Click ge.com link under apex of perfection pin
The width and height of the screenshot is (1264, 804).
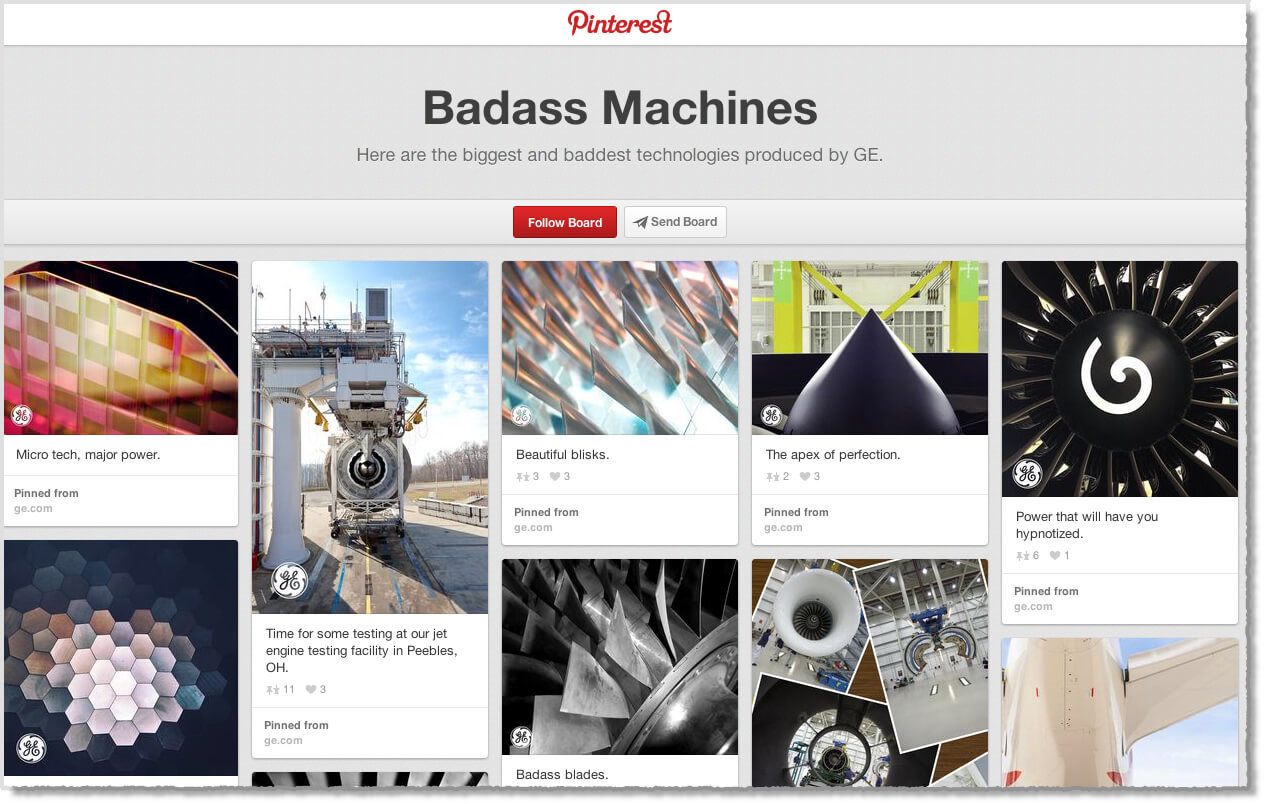pyautogui.click(x=783, y=528)
